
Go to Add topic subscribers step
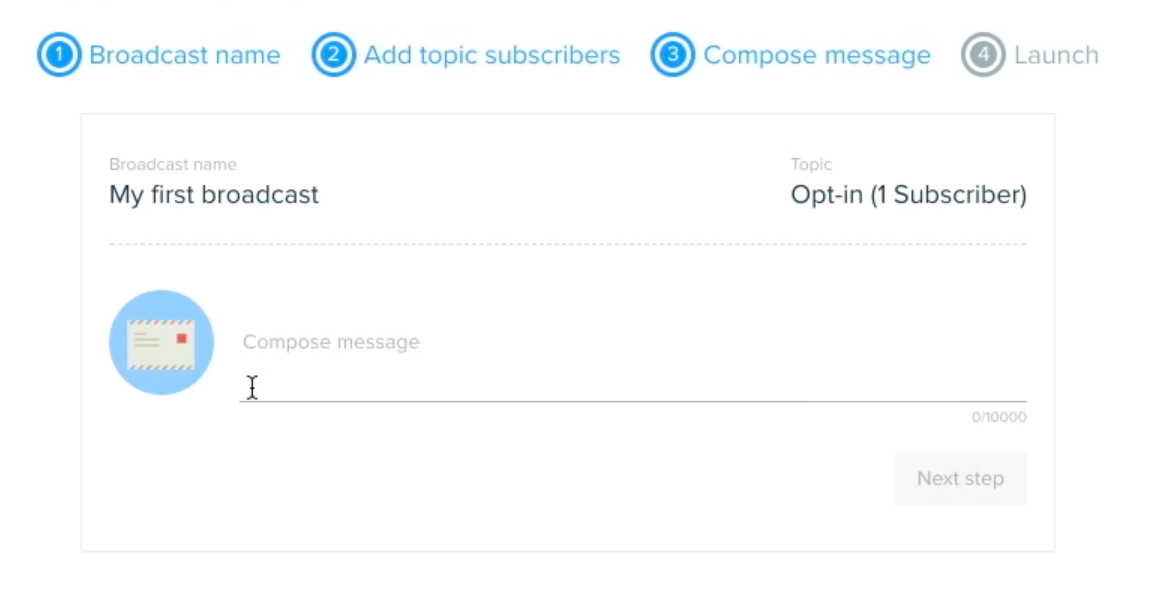(492, 55)
